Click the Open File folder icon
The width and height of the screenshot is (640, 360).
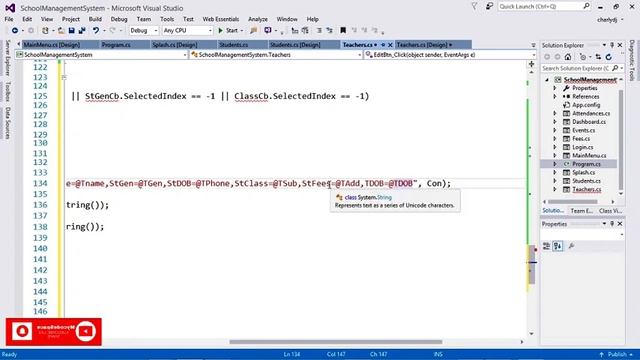(x=61, y=31)
